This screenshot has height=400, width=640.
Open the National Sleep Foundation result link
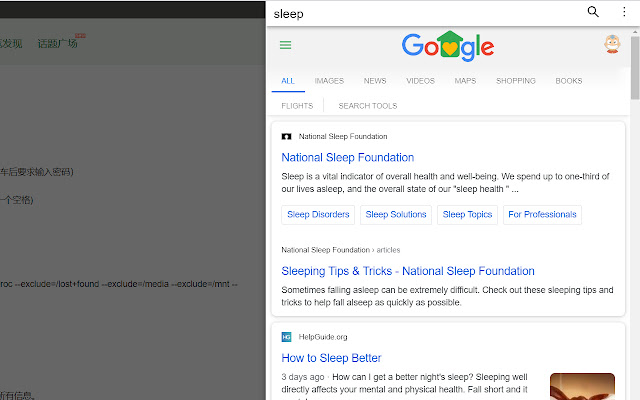(x=348, y=158)
